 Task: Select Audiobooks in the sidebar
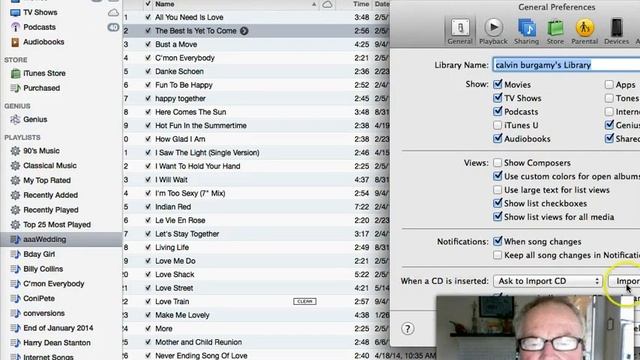(x=43, y=42)
